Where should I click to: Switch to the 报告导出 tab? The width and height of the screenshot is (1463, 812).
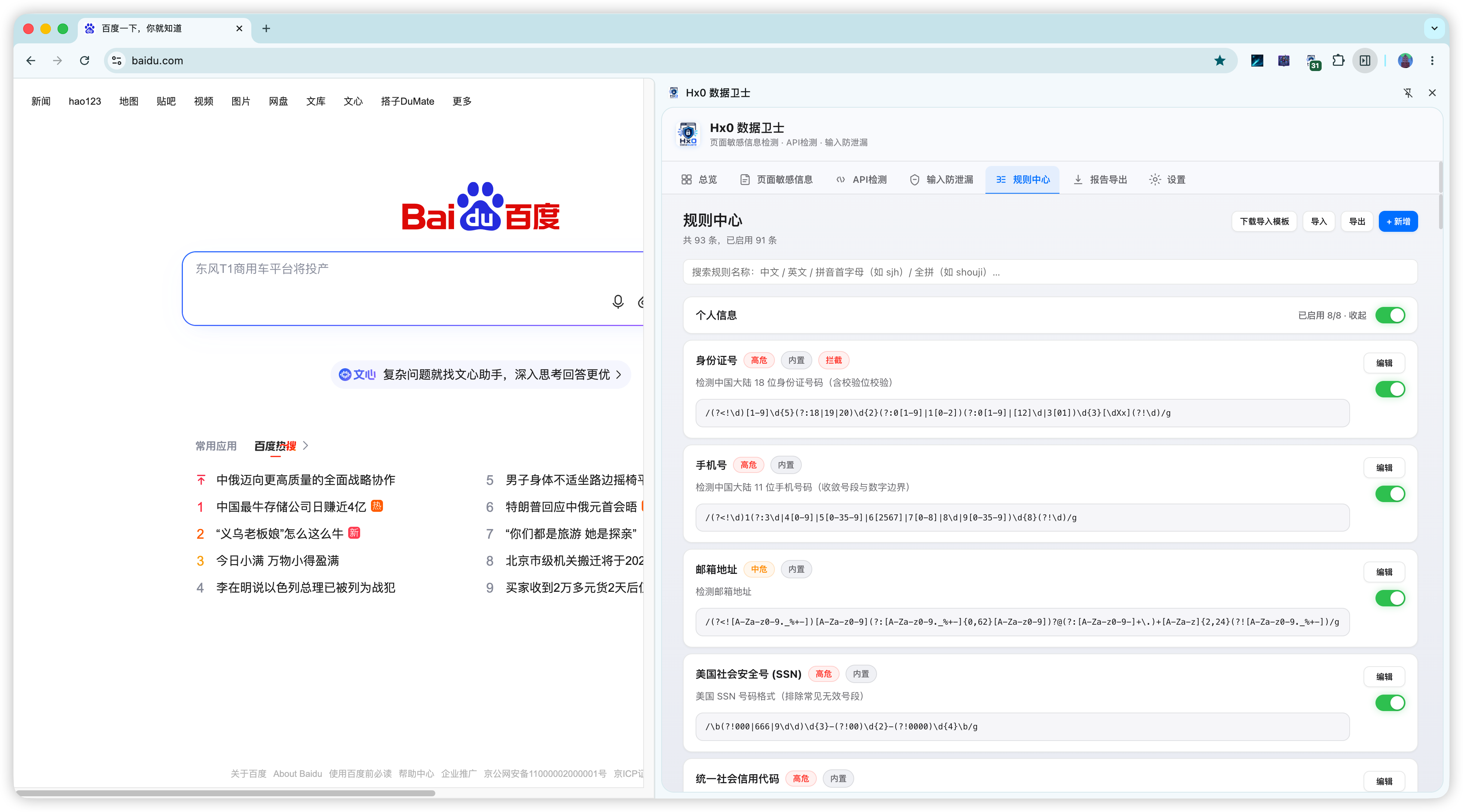coord(1101,179)
